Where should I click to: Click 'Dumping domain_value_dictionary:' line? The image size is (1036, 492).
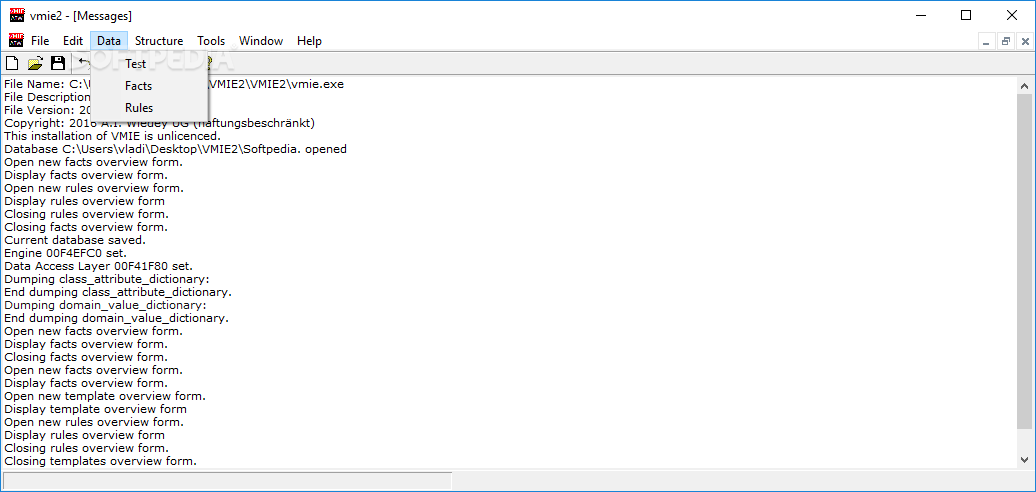tap(105, 305)
